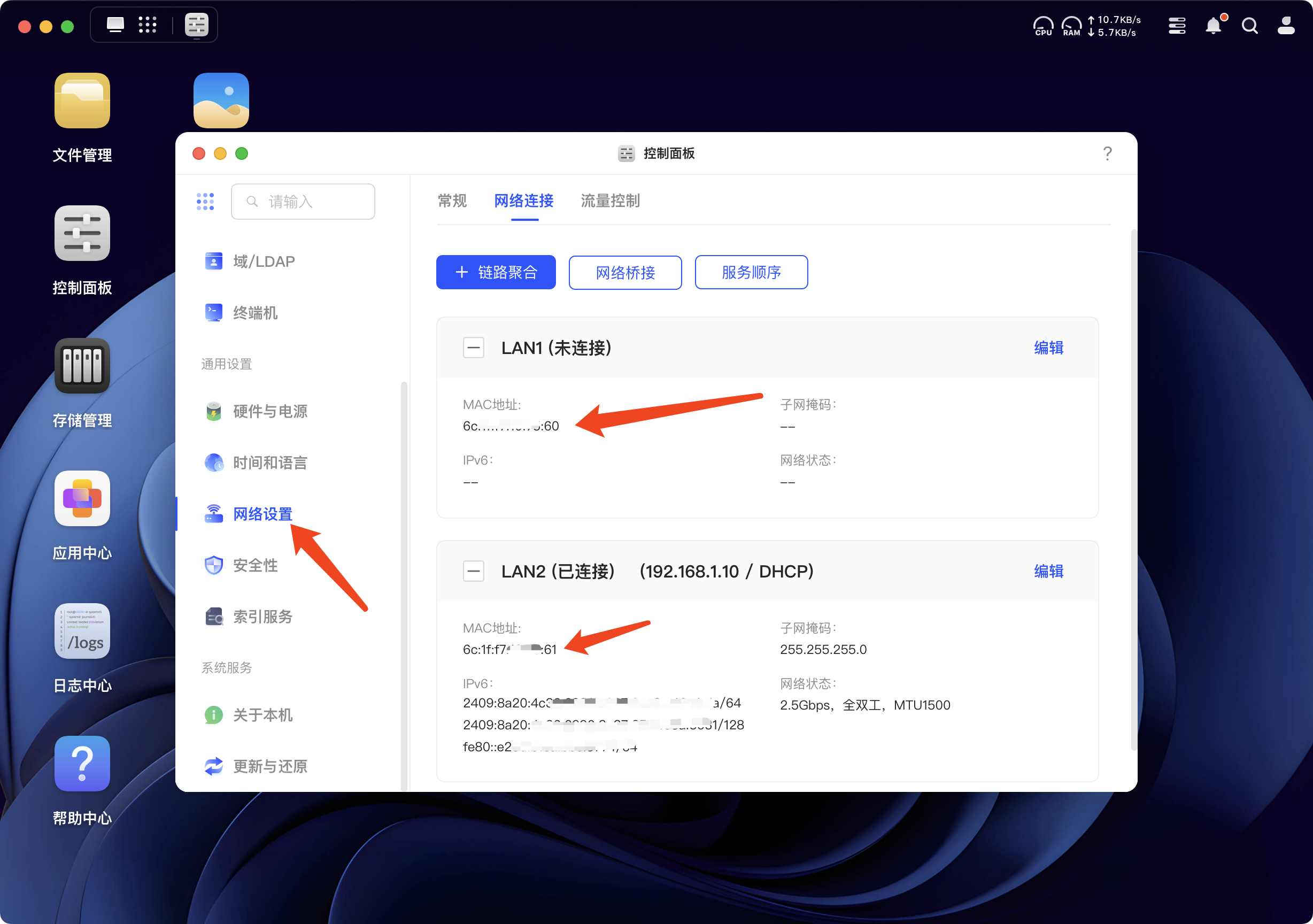Collapse the LAN2 section
The width and height of the screenshot is (1313, 924).
(x=474, y=571)
